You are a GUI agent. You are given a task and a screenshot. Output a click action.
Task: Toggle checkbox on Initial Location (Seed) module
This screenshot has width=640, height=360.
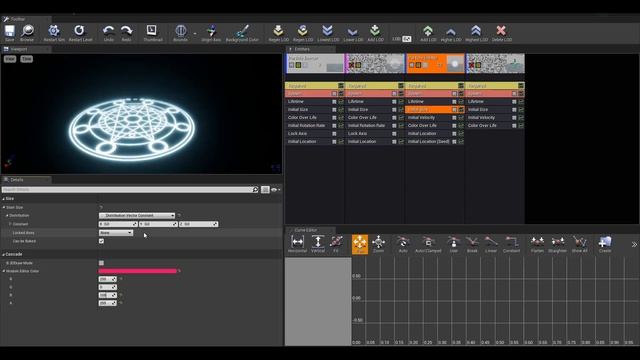coord(454,142)
